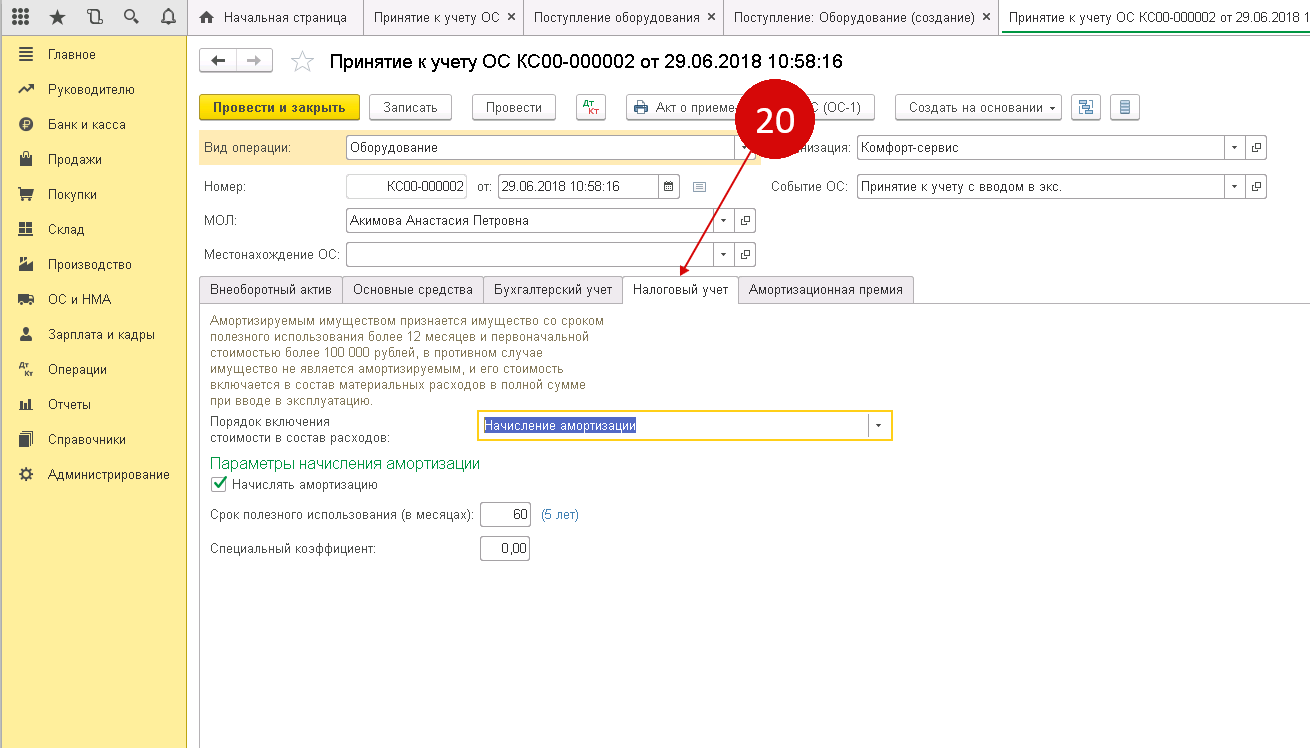
Task: Open notifications bell icon
Action: [x=168, y=17]
